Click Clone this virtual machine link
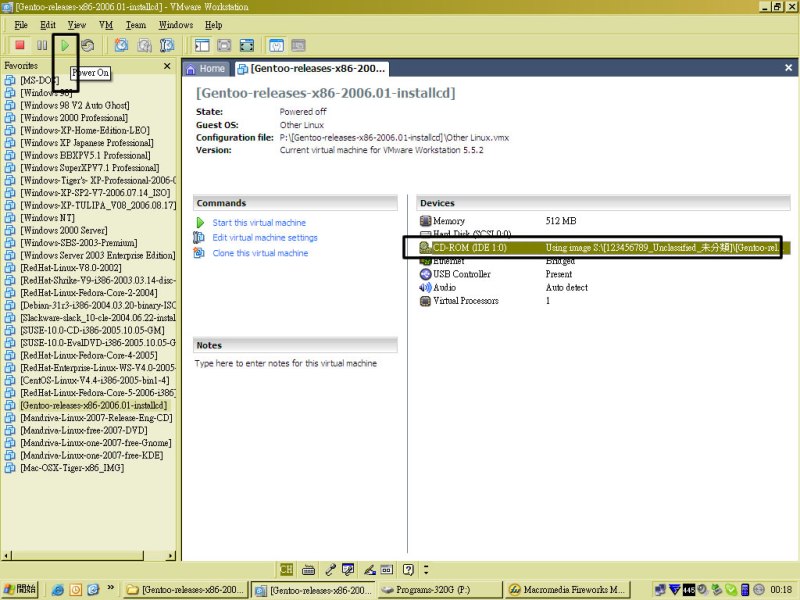 pos(260,253)
